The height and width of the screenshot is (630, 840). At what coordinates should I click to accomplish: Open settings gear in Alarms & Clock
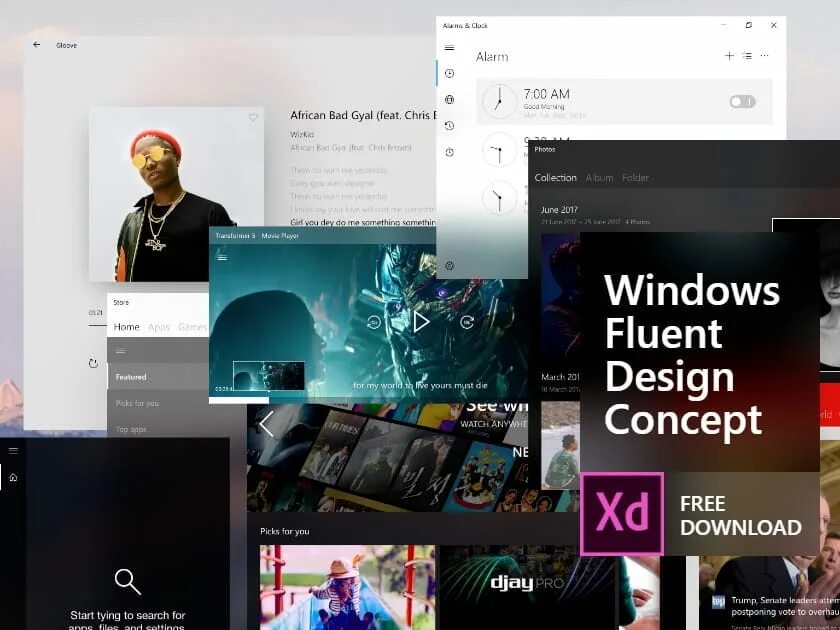(449, 265)
